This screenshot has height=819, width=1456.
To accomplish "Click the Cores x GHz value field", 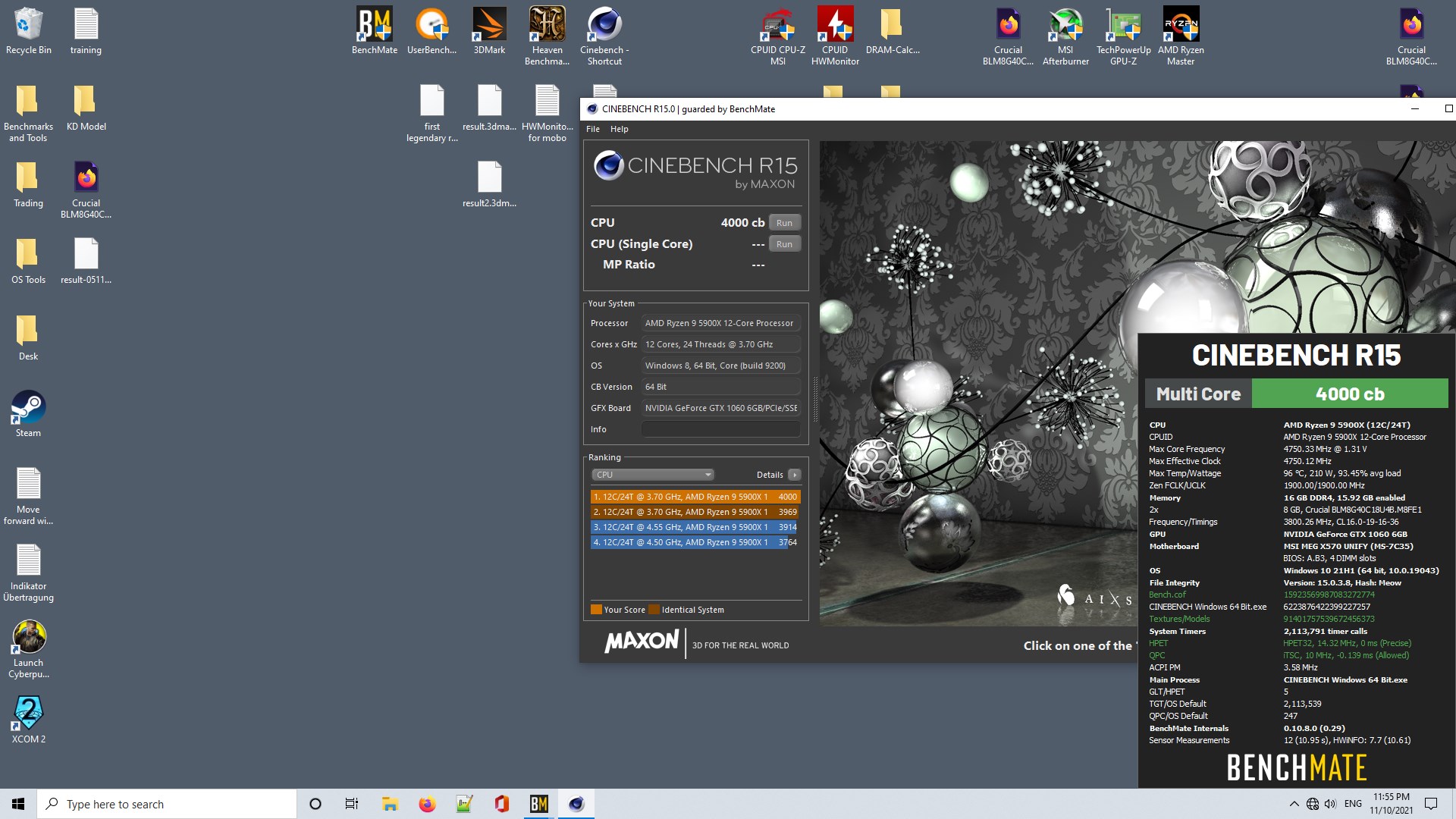I will (x=720, y=344).
